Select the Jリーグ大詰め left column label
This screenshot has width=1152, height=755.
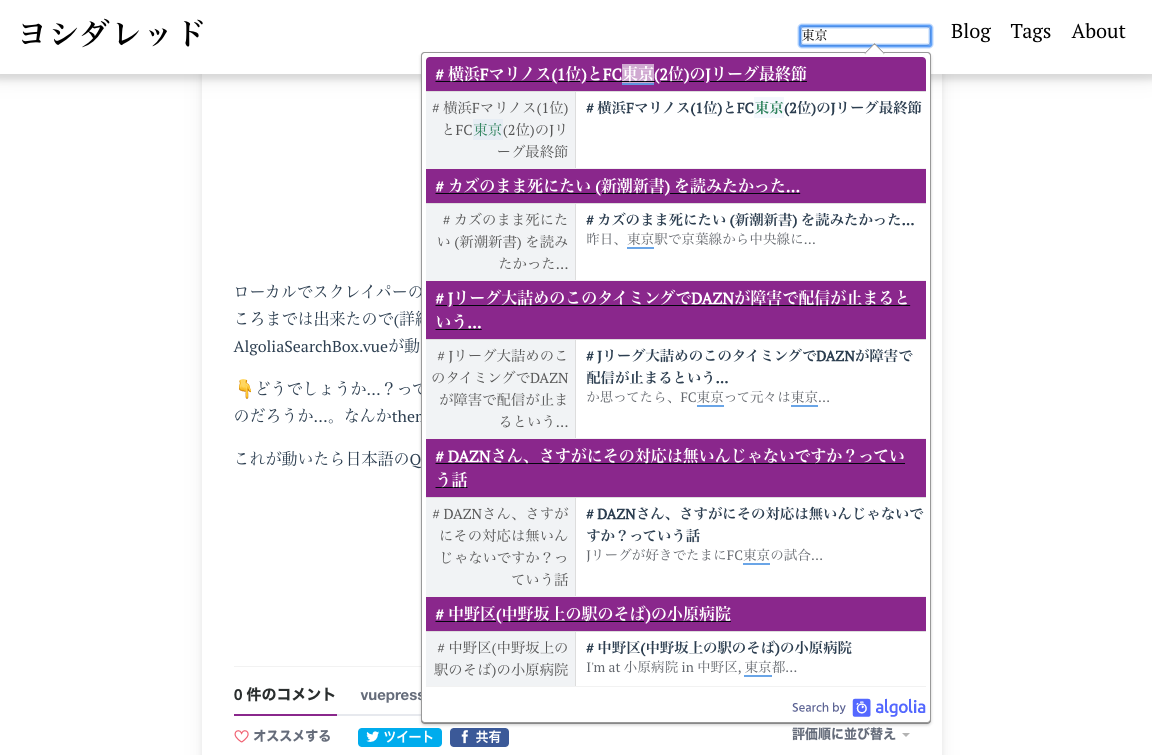point(501,389)
